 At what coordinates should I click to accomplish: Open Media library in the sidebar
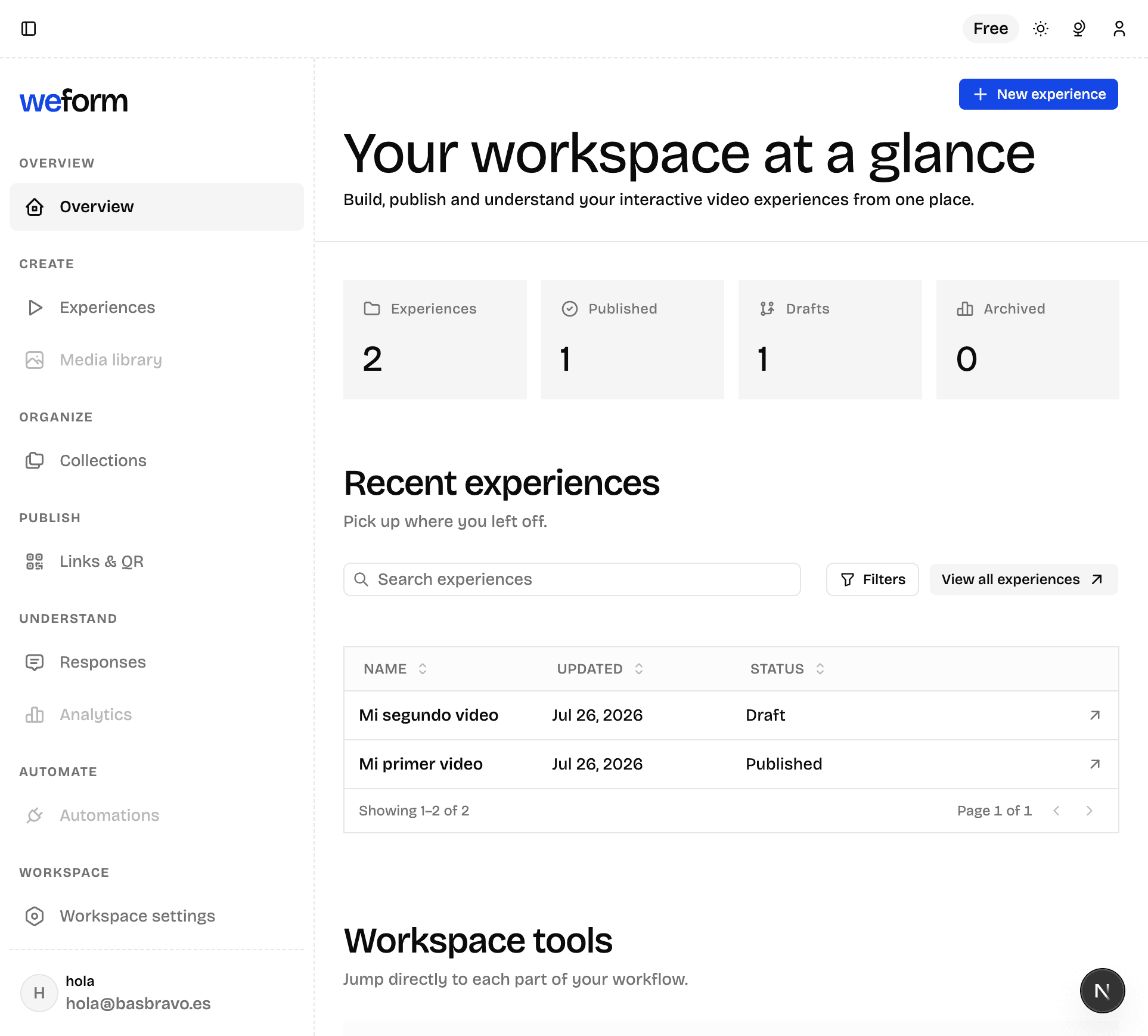click(x=157, y=360)
